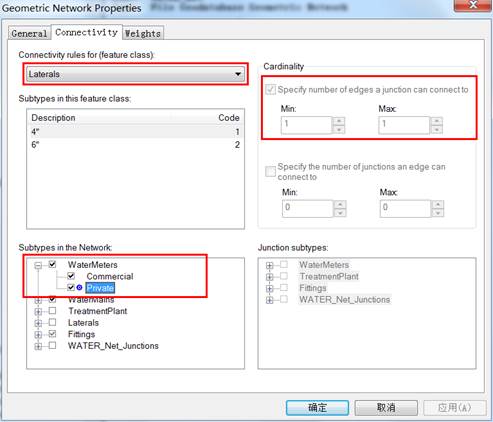Screen dimensions: 493x422
Task: Expand the Fittings node in Network subtypes
Action: 38,335
